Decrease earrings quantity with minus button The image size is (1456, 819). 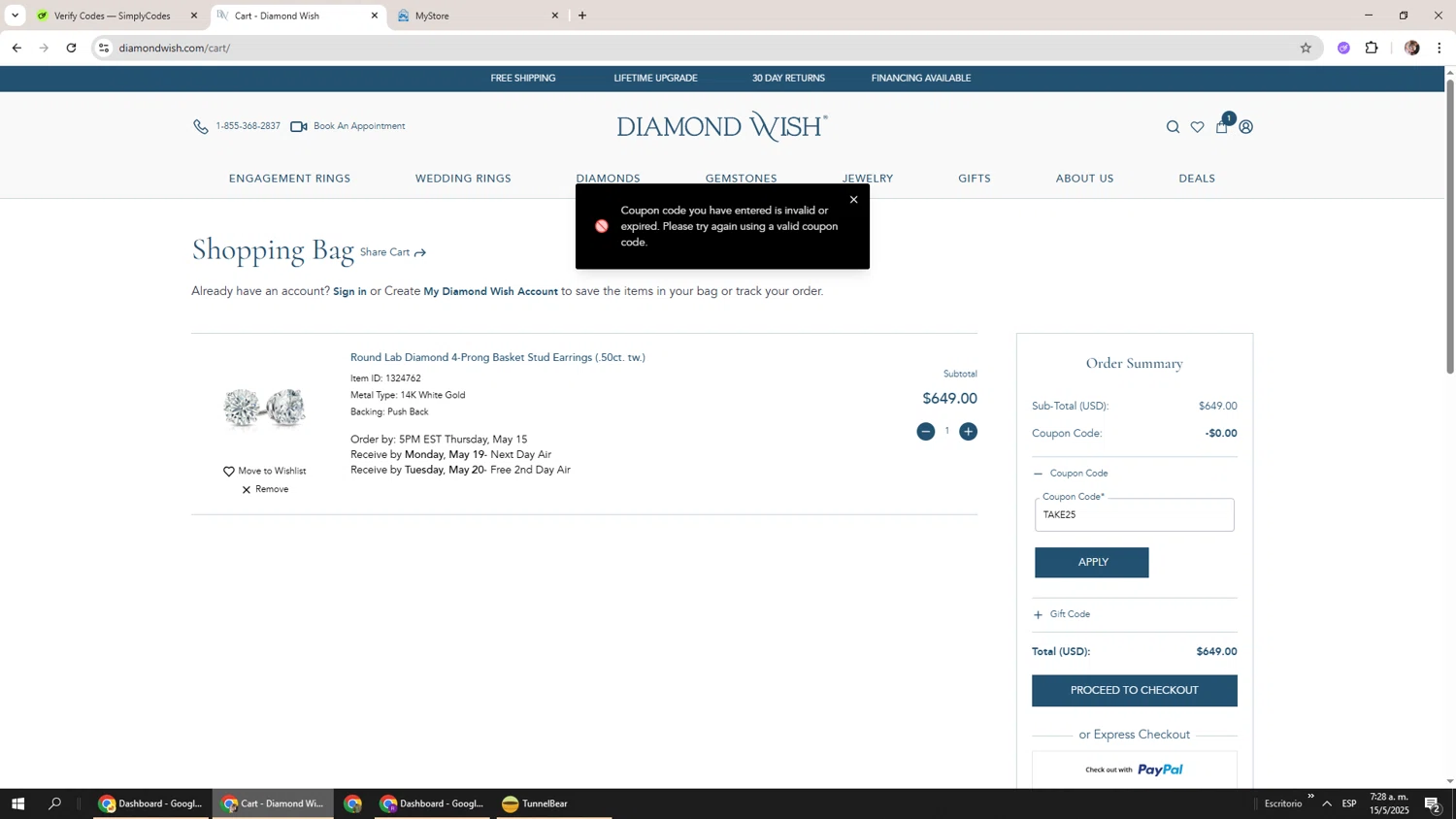[926, 431]
